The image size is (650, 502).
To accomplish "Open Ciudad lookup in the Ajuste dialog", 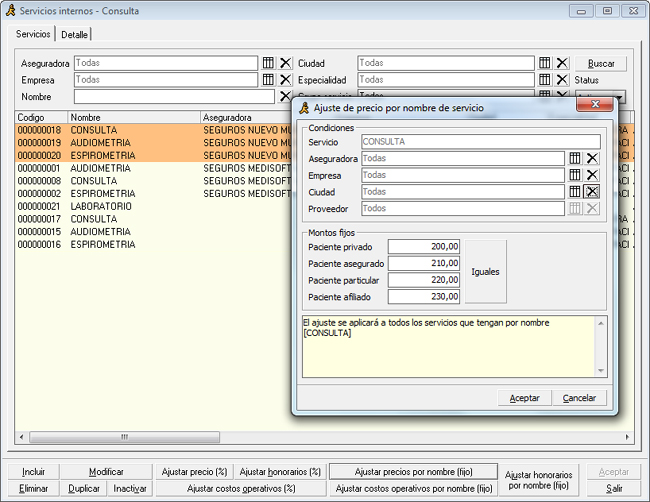I will (575, 192).
